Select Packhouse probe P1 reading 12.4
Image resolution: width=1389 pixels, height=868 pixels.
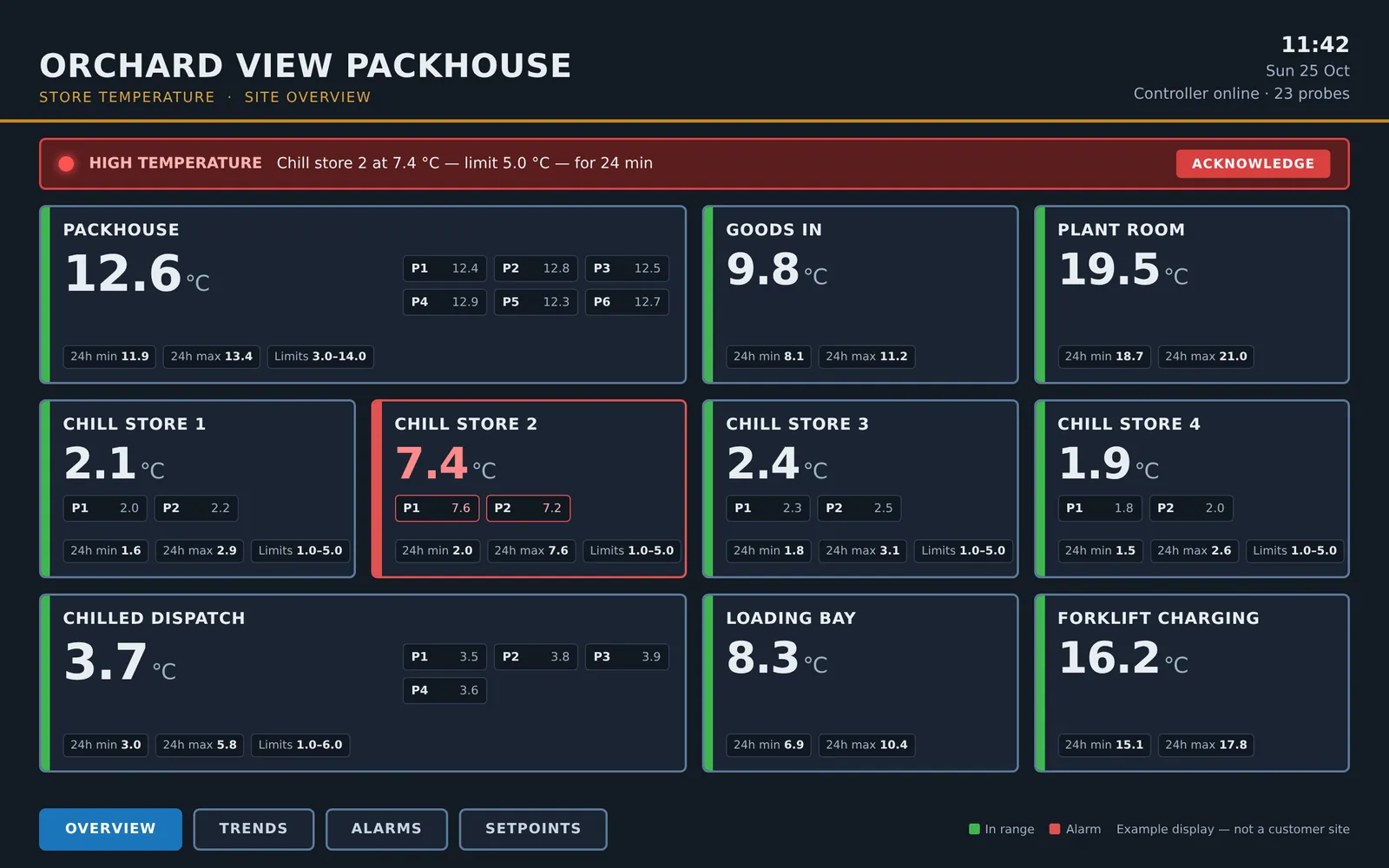[444, 268]
